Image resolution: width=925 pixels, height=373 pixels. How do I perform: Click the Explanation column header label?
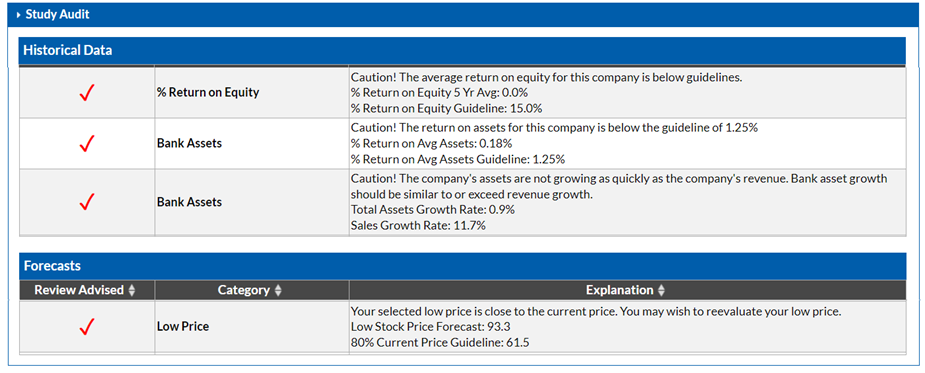coord(619,290)
